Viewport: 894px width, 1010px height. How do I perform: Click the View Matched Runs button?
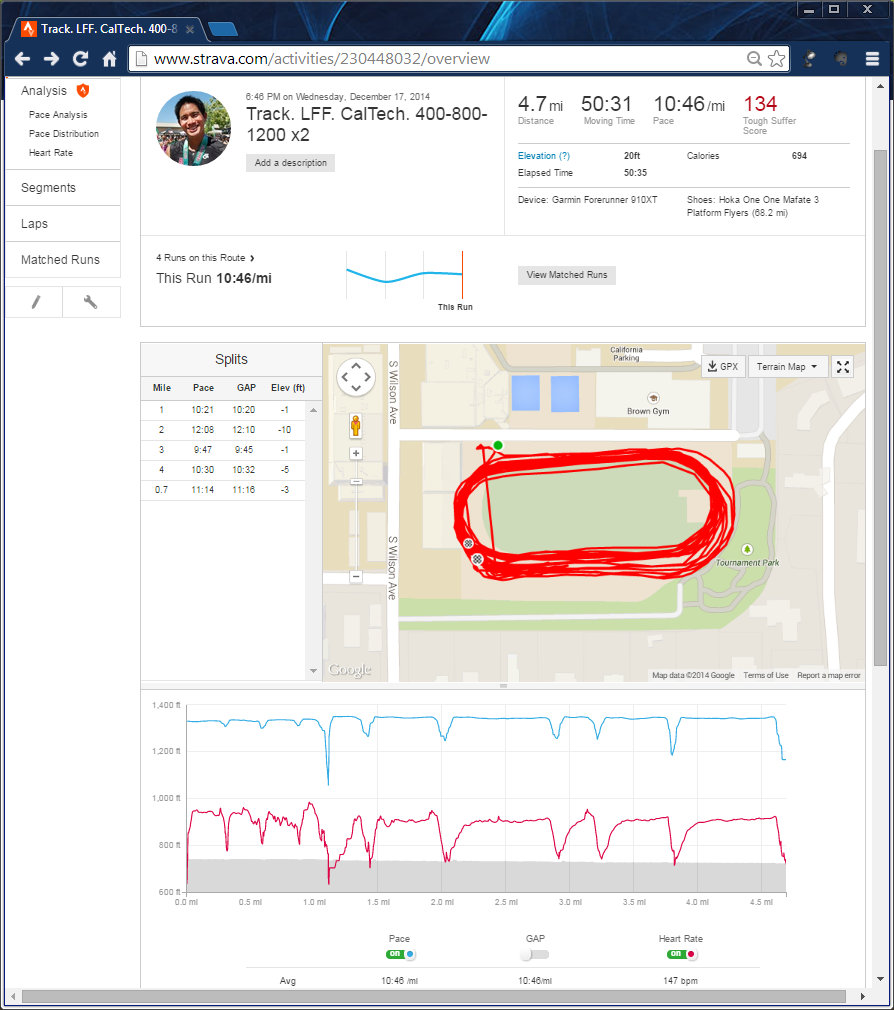(567, 275)
